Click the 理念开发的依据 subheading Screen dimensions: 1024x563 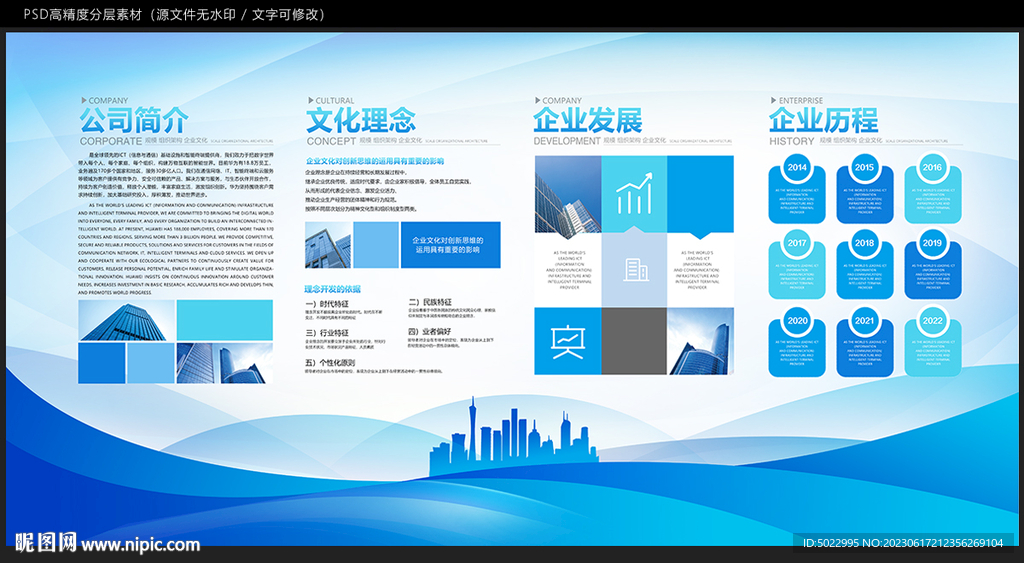click(332, 289)
